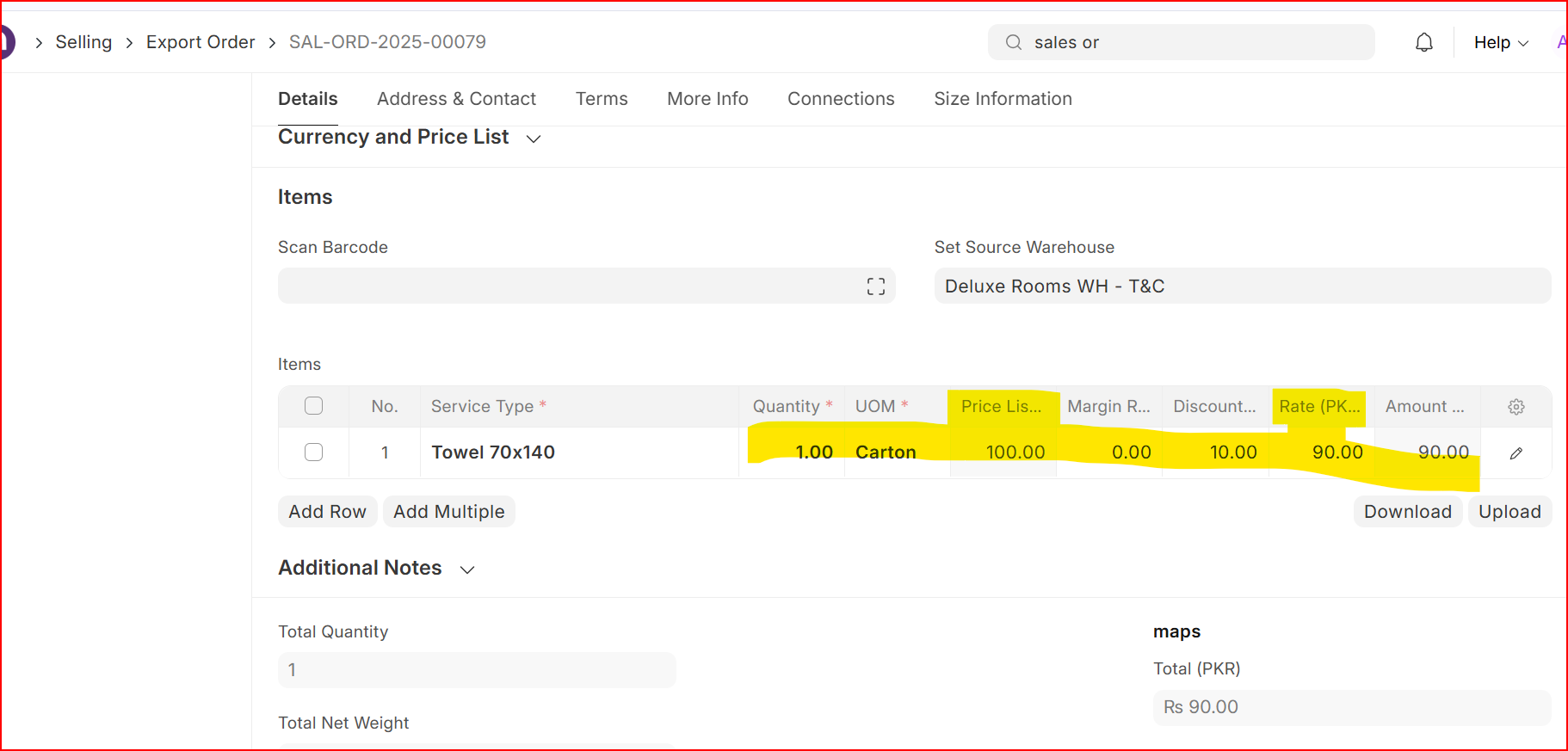Click the app logo at top left
The width and height of the screenshot is (1568, 751).
(x=7, y=42)
